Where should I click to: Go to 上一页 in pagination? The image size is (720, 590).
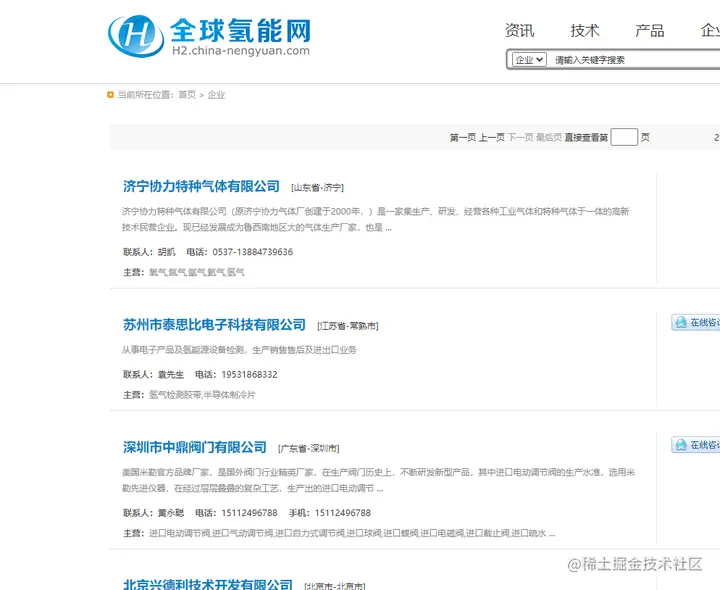pyautogui.click(x=492, y=137)
